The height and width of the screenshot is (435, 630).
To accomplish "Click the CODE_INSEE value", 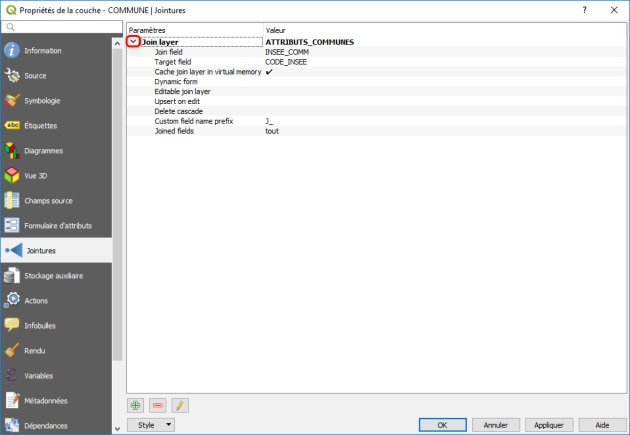I will [x=286, y=62].
